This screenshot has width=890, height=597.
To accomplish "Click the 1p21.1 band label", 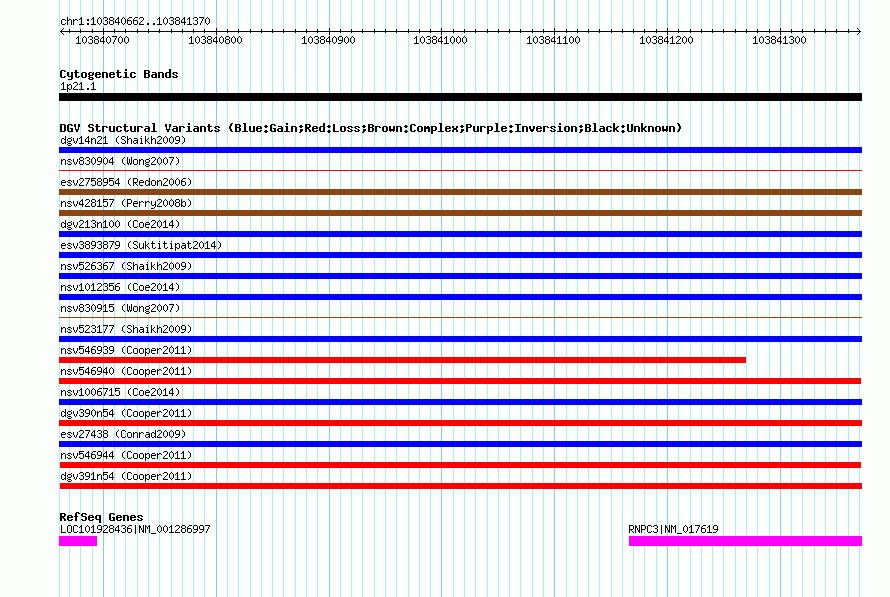I will [78, 87].
